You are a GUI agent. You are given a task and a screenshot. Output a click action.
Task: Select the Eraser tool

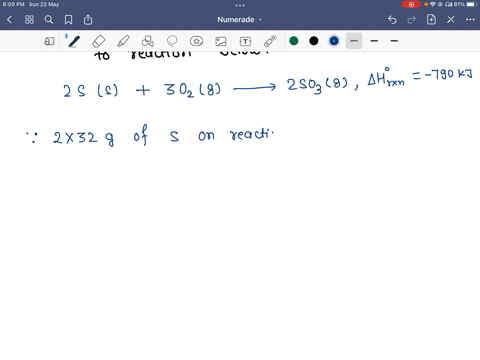coord(99,41)
